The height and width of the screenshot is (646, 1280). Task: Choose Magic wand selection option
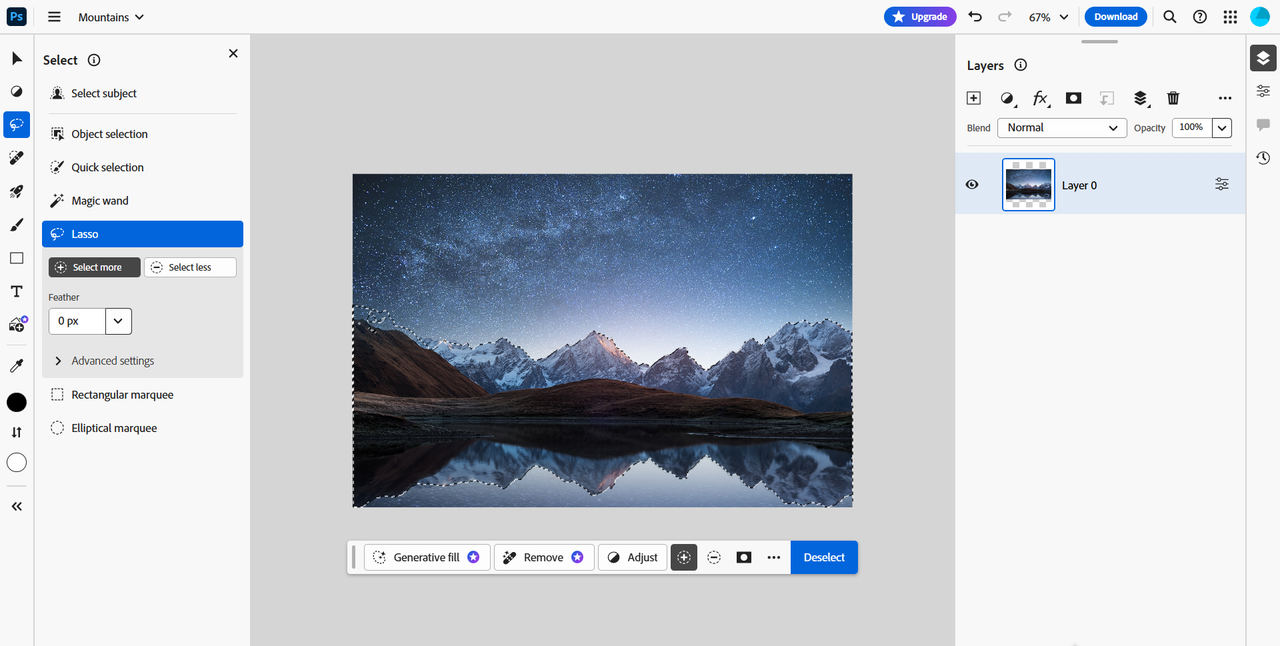coord(100,201)
